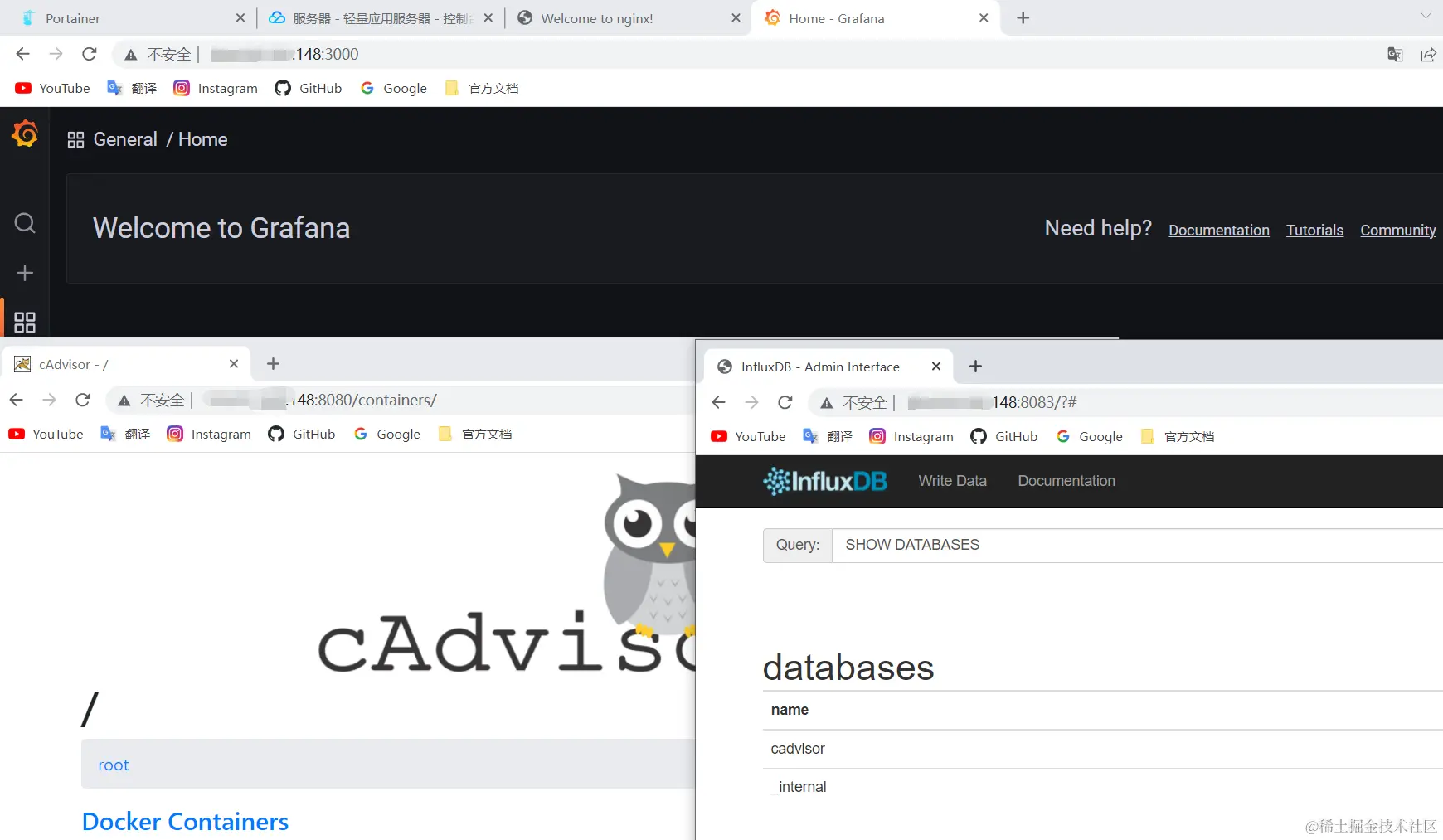Click the translate page icon in address bar
This screenshot has width=1443, height=840.
click(1395, 55)
